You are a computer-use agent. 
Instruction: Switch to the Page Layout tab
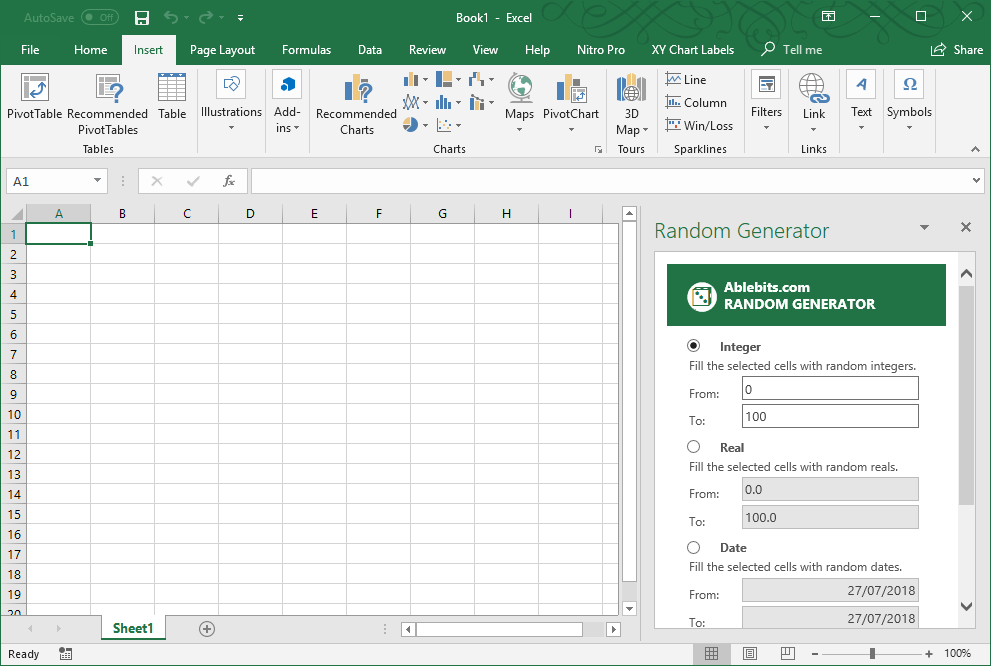pyautogui.click(x=222, y=50)
